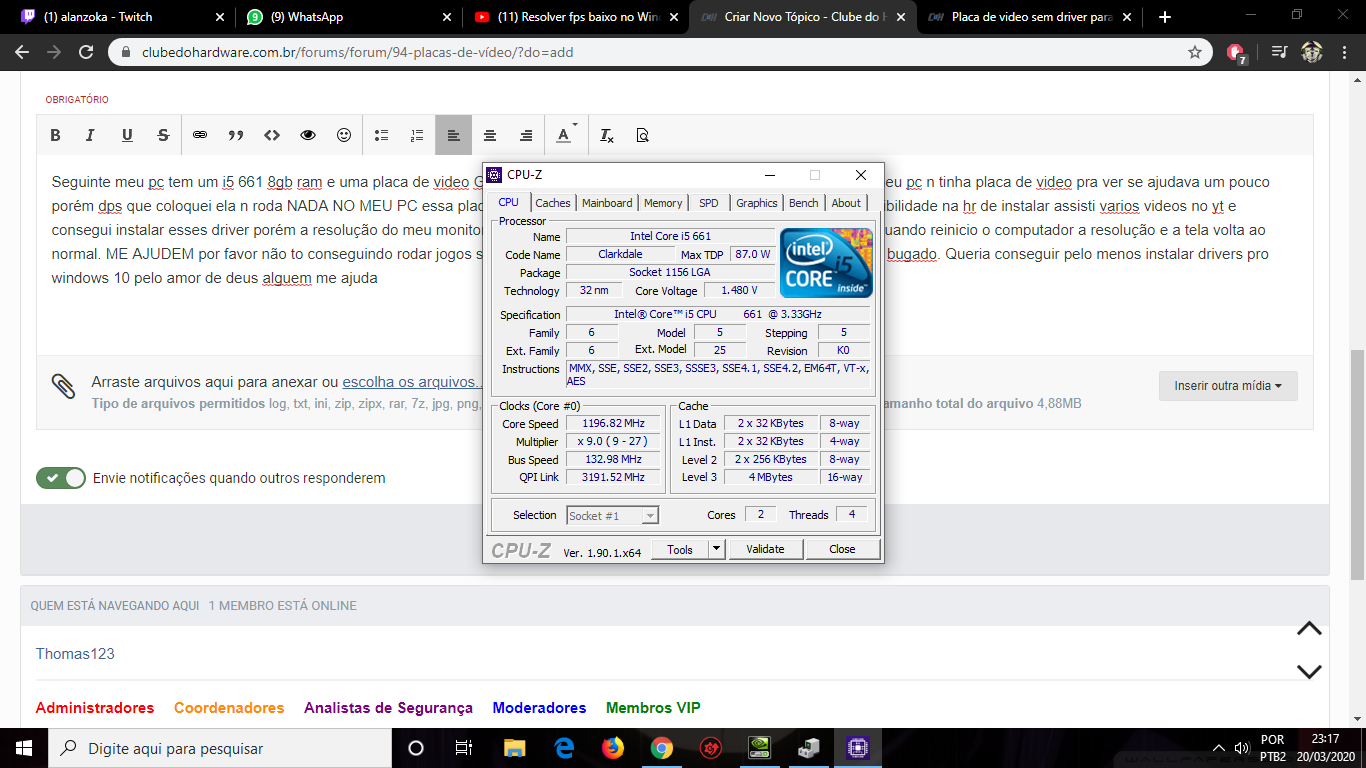Open a new browser tab
Screen dimensions: 1366x768
point(1164,17)
